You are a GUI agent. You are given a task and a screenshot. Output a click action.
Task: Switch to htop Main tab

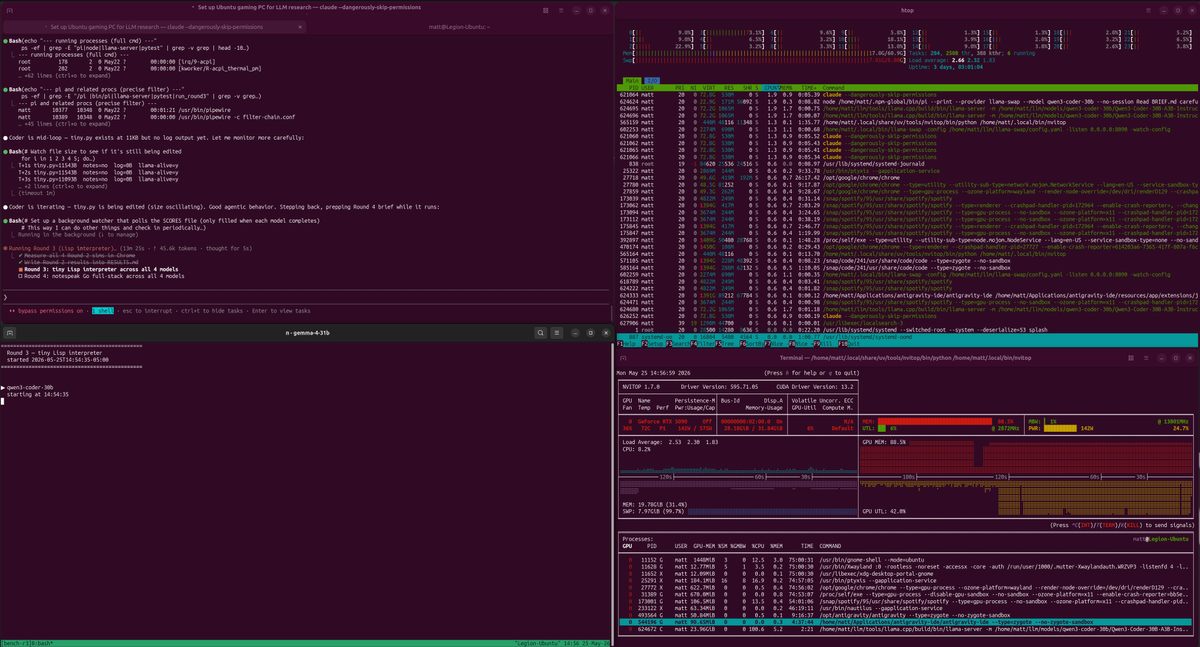(x=633, y=79)
